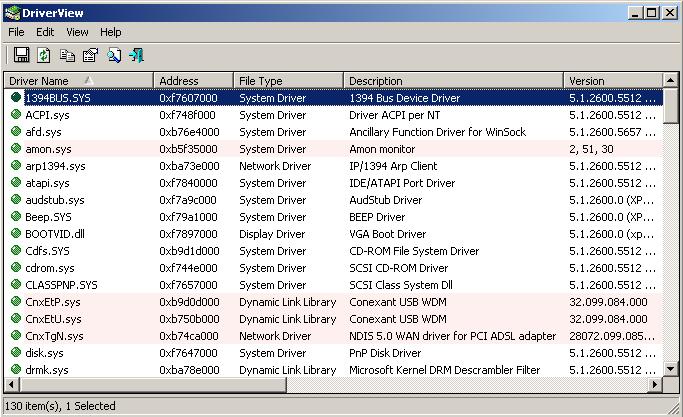Click the green icon beside disk.sys
The image size is (683, 417).
coord(16,353)
